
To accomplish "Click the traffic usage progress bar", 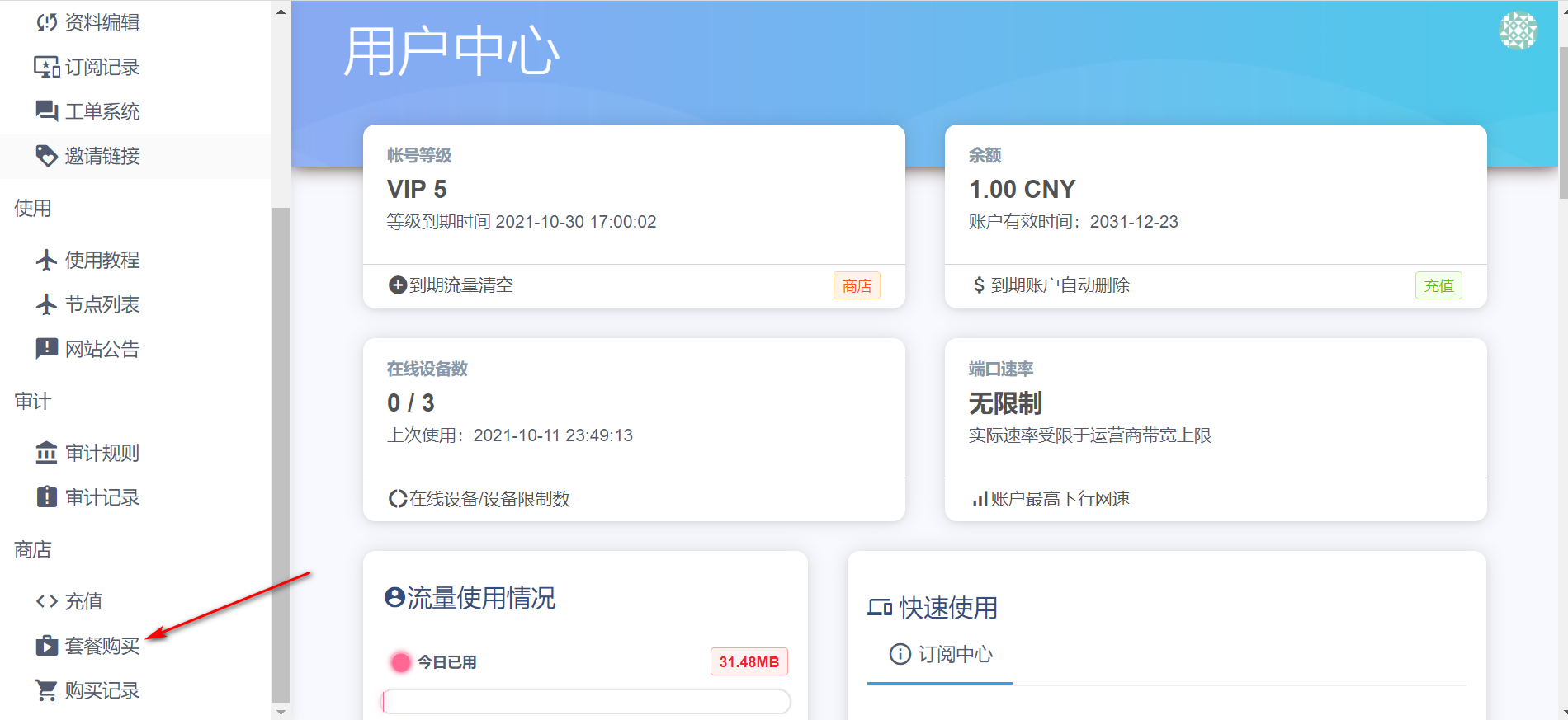I will 586,702.
